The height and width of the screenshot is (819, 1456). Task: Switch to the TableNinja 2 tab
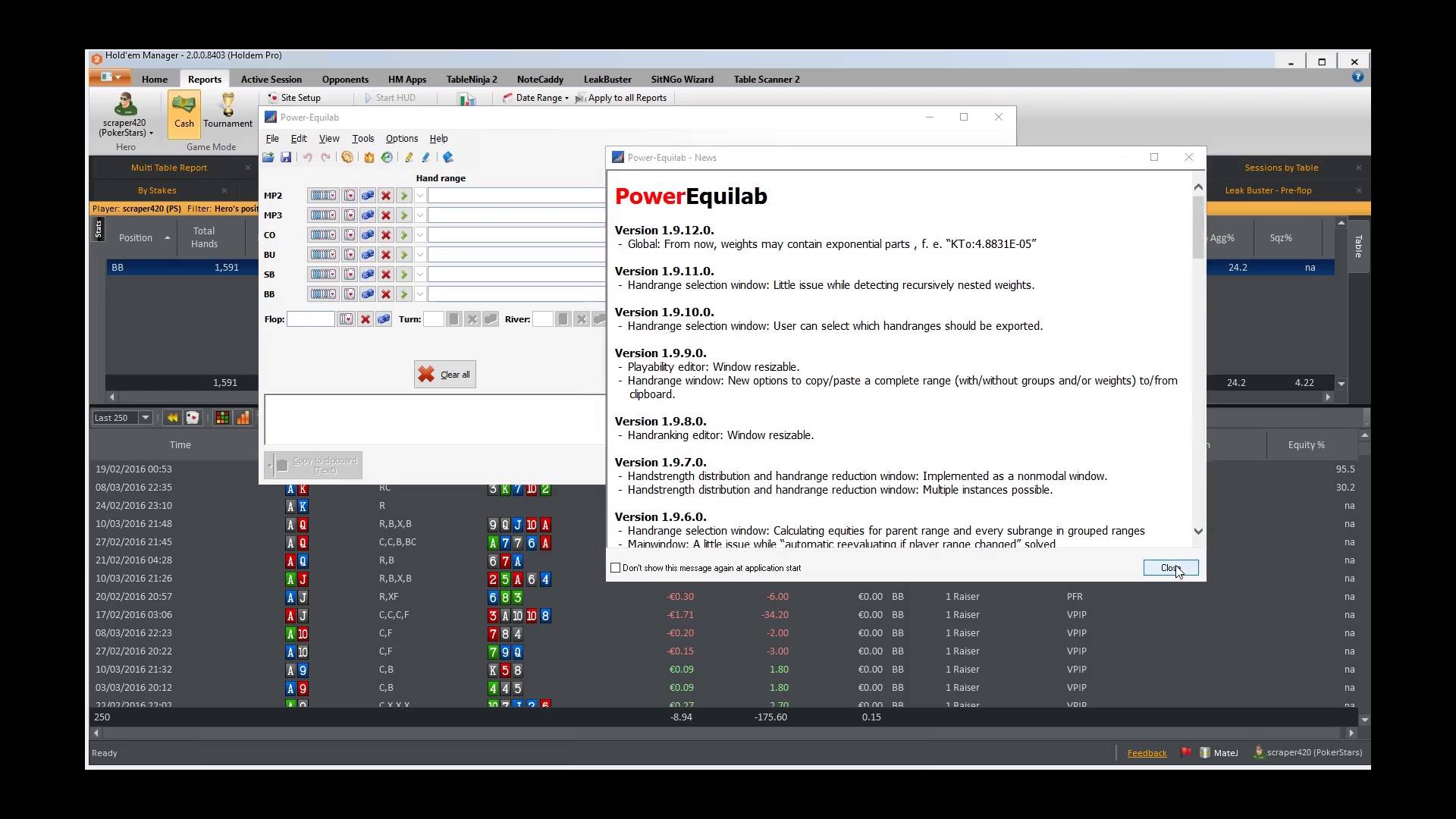pyautogui.click(x=471, y=79)
